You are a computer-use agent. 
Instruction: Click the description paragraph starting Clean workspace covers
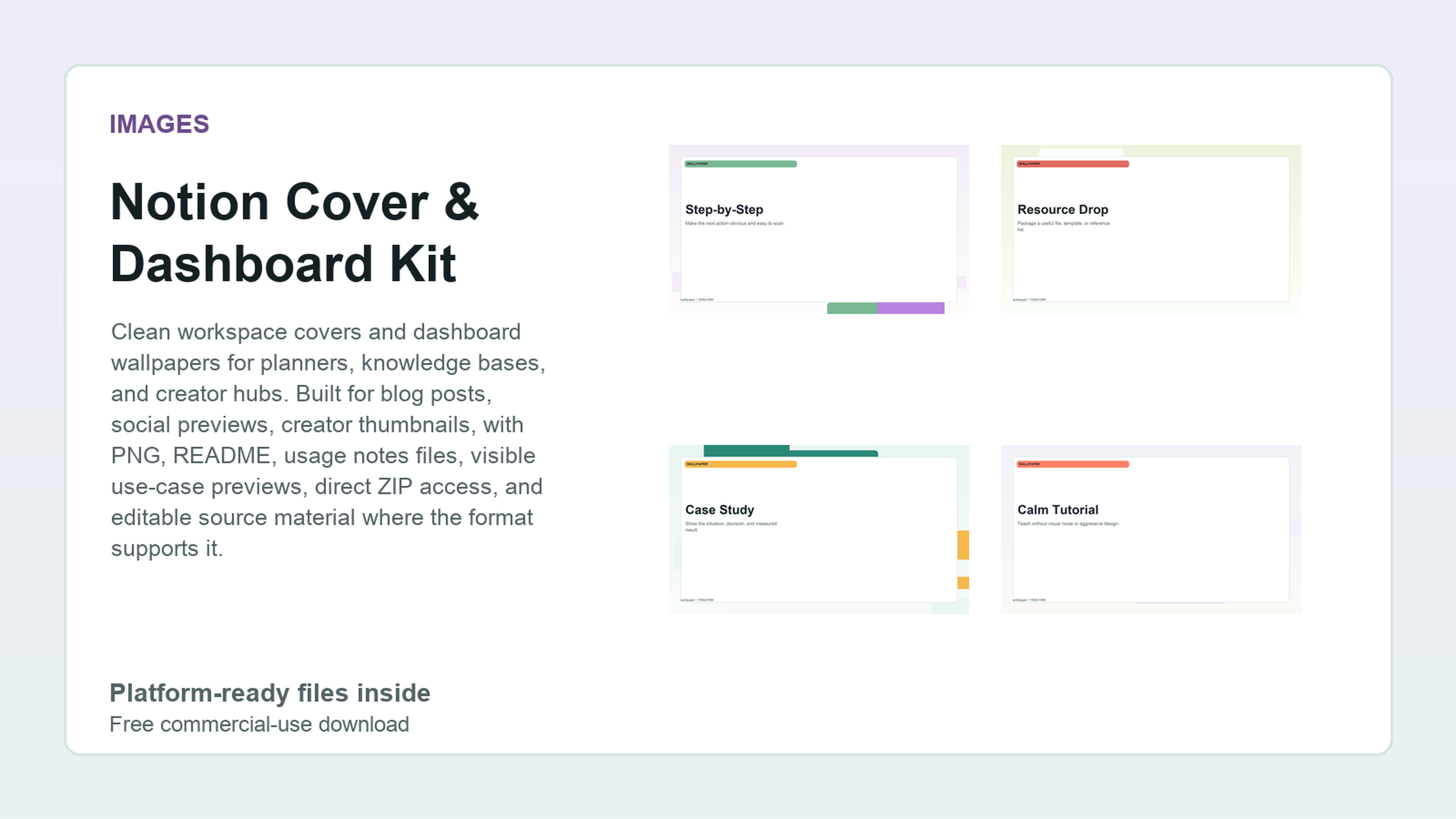(328, 440)
